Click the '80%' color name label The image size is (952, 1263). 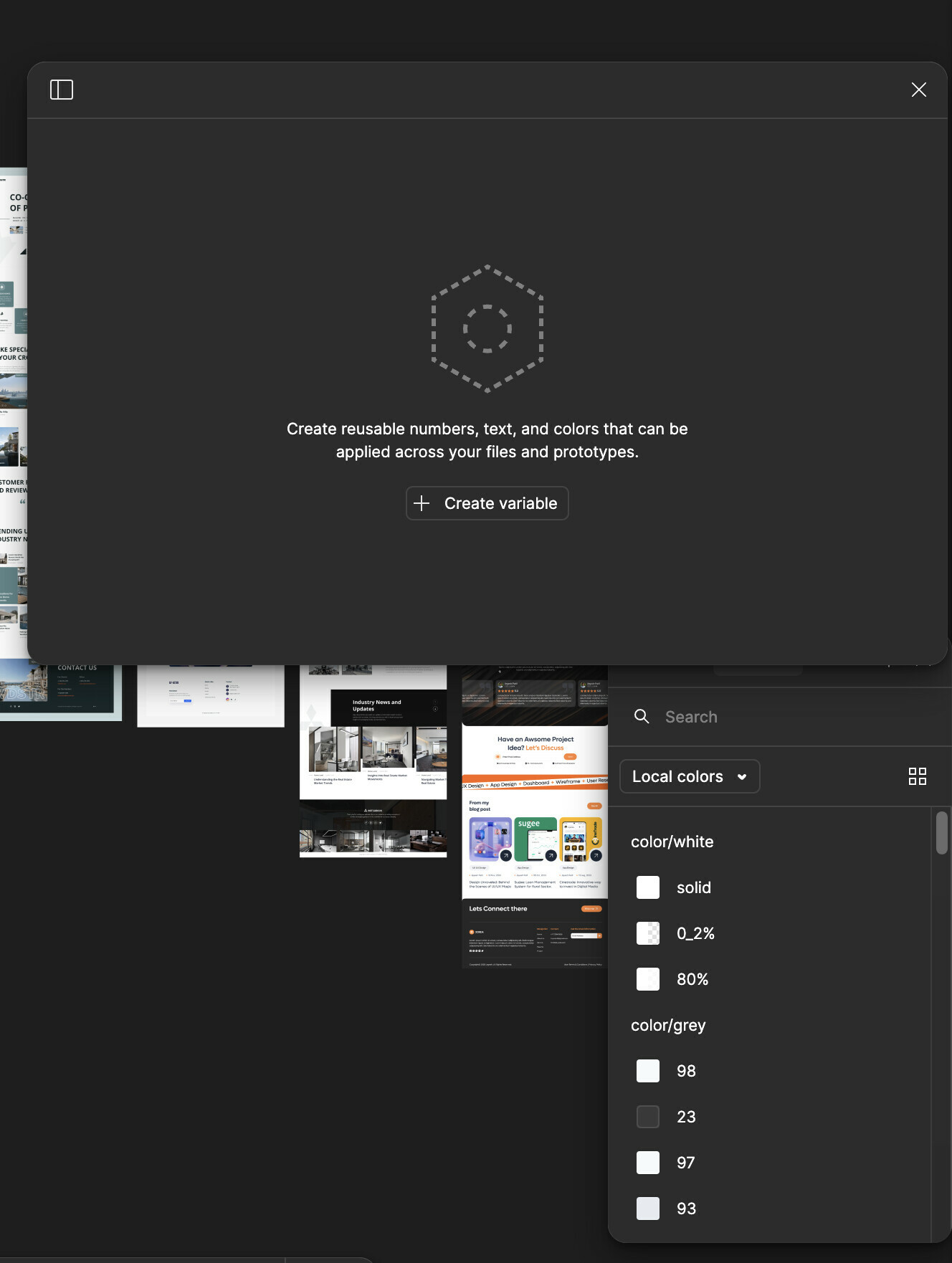[692, 979]
